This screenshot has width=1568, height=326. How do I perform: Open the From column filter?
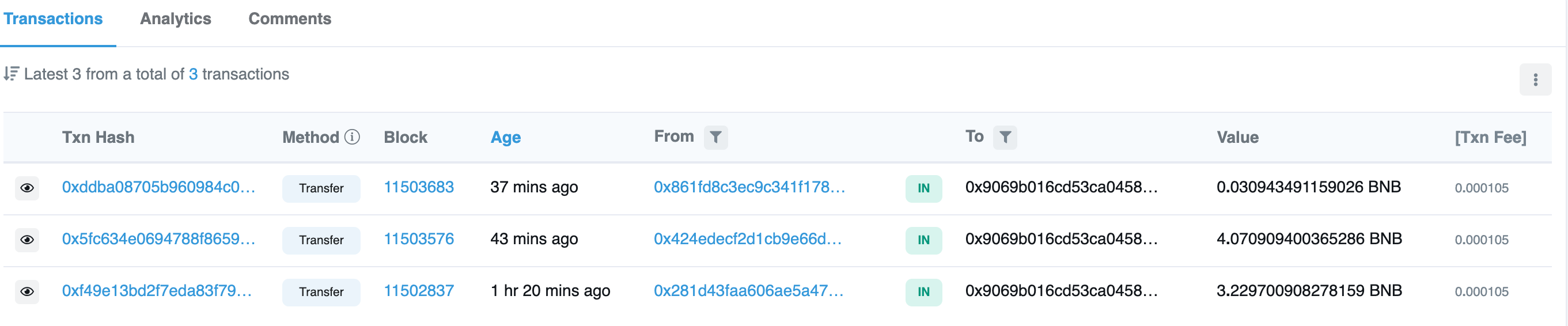pos(715,138)
